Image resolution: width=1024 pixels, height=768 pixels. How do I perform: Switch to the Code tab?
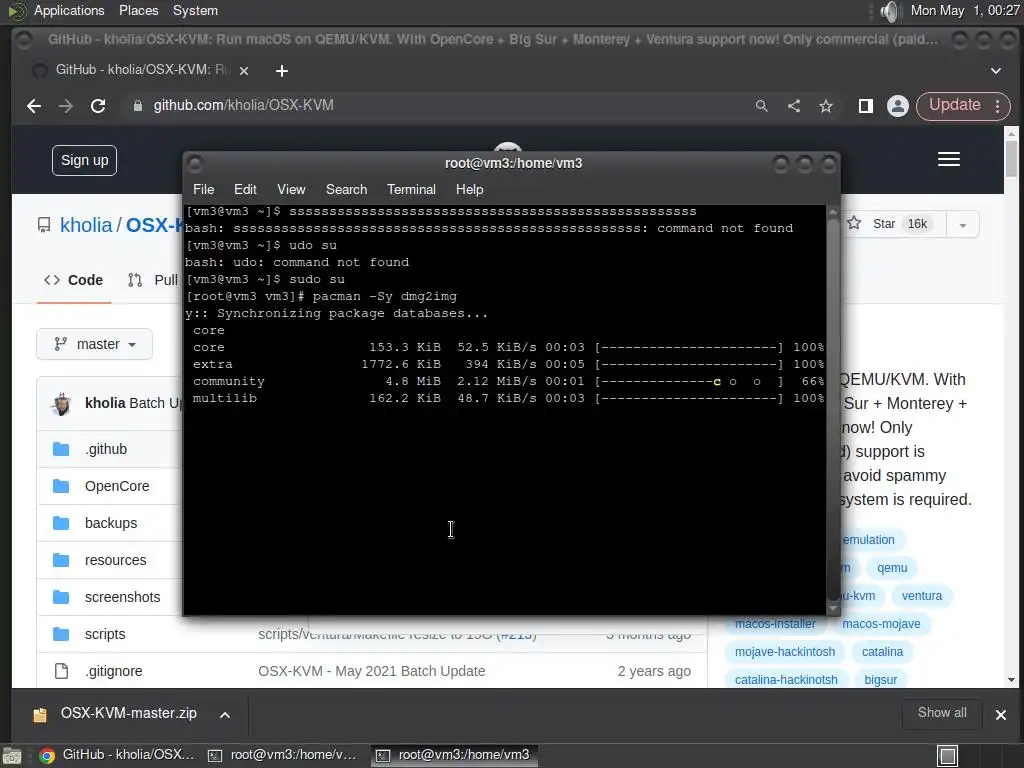[x=73, y=280]
